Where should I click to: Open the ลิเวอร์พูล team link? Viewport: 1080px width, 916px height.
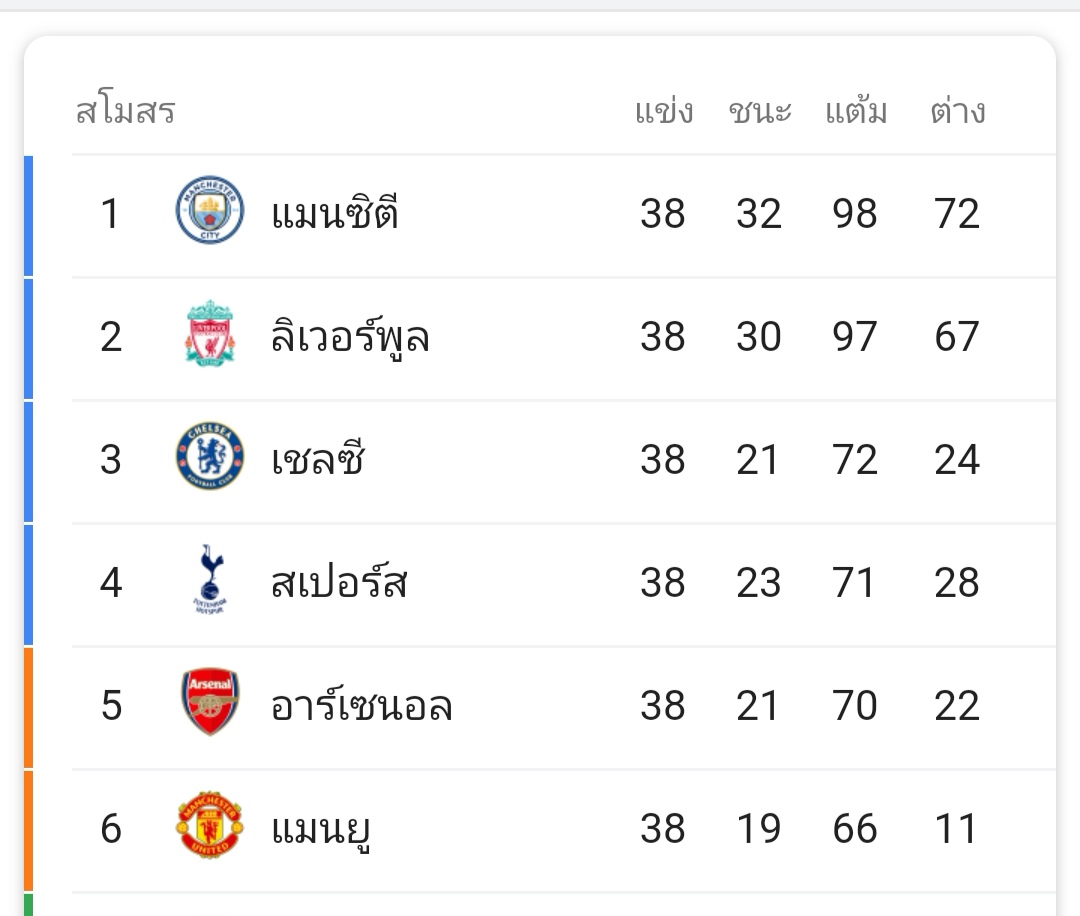(x=350, y=336)
